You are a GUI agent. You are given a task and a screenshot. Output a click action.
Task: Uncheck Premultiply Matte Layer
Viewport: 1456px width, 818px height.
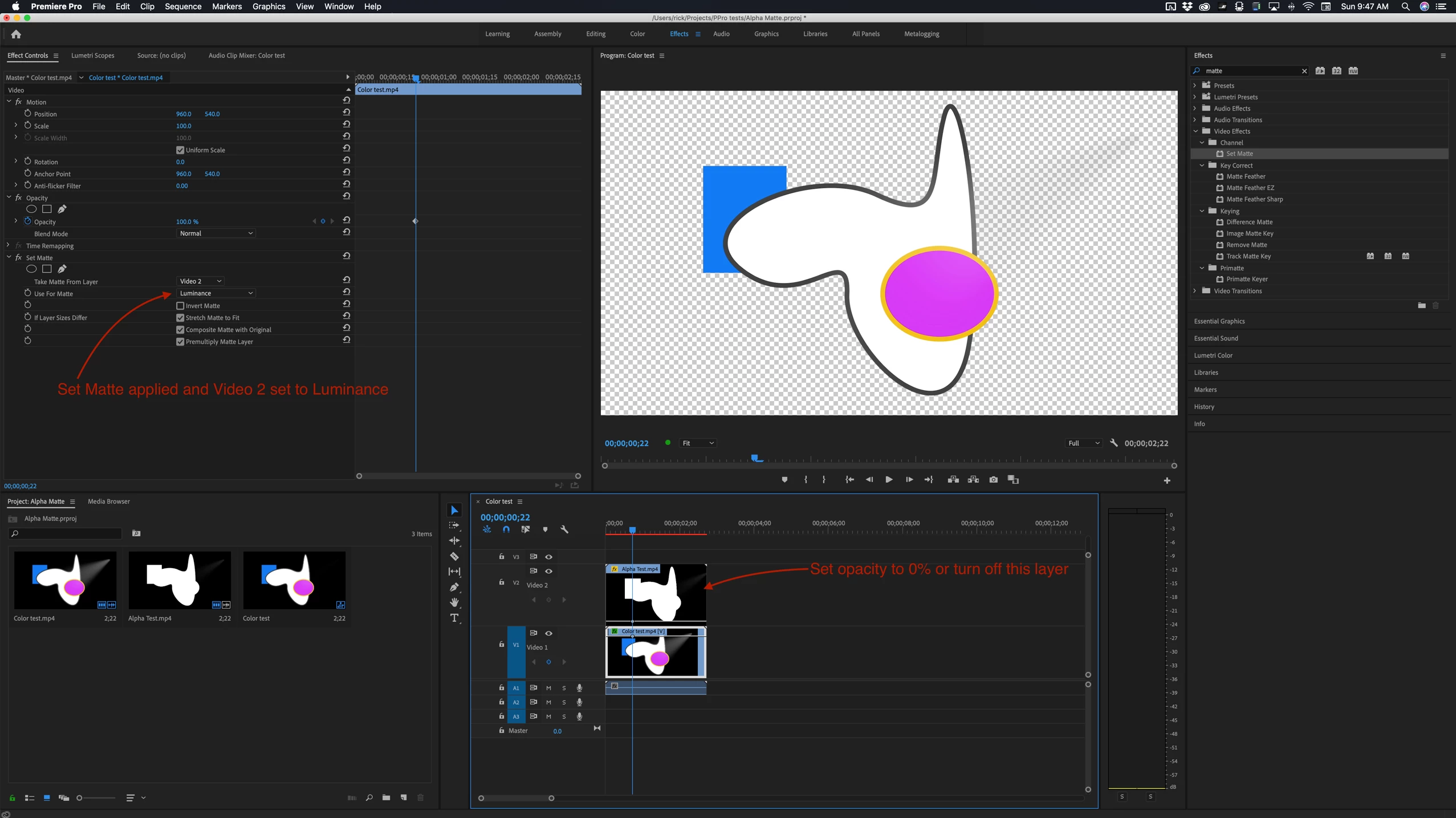pyautogui.click(x=180, y=342)
